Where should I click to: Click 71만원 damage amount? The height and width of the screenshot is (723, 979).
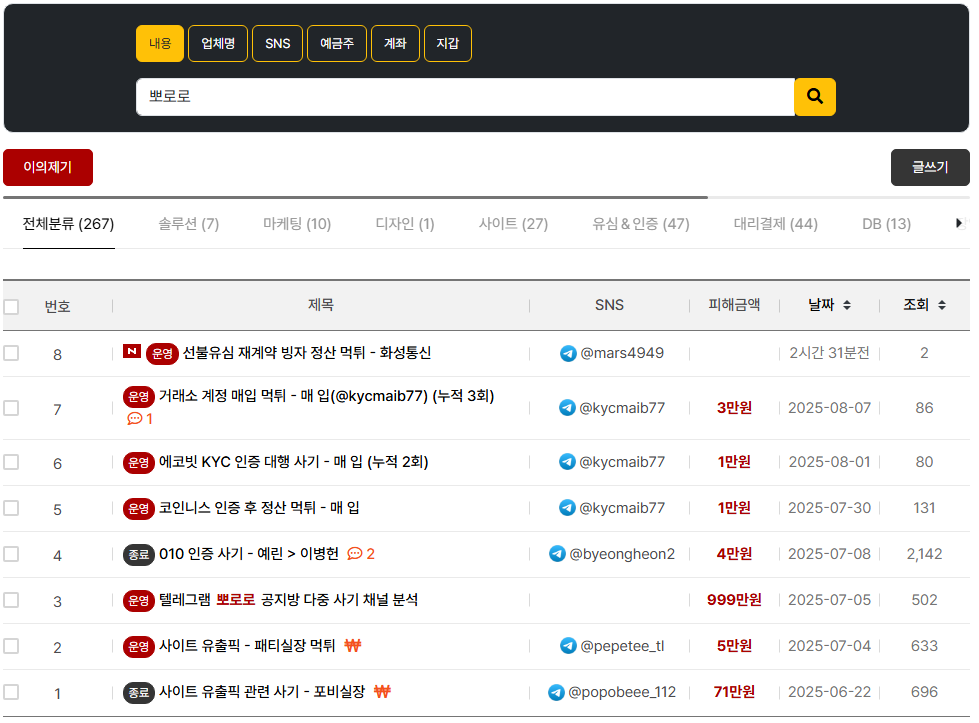[x=734, y=692]
